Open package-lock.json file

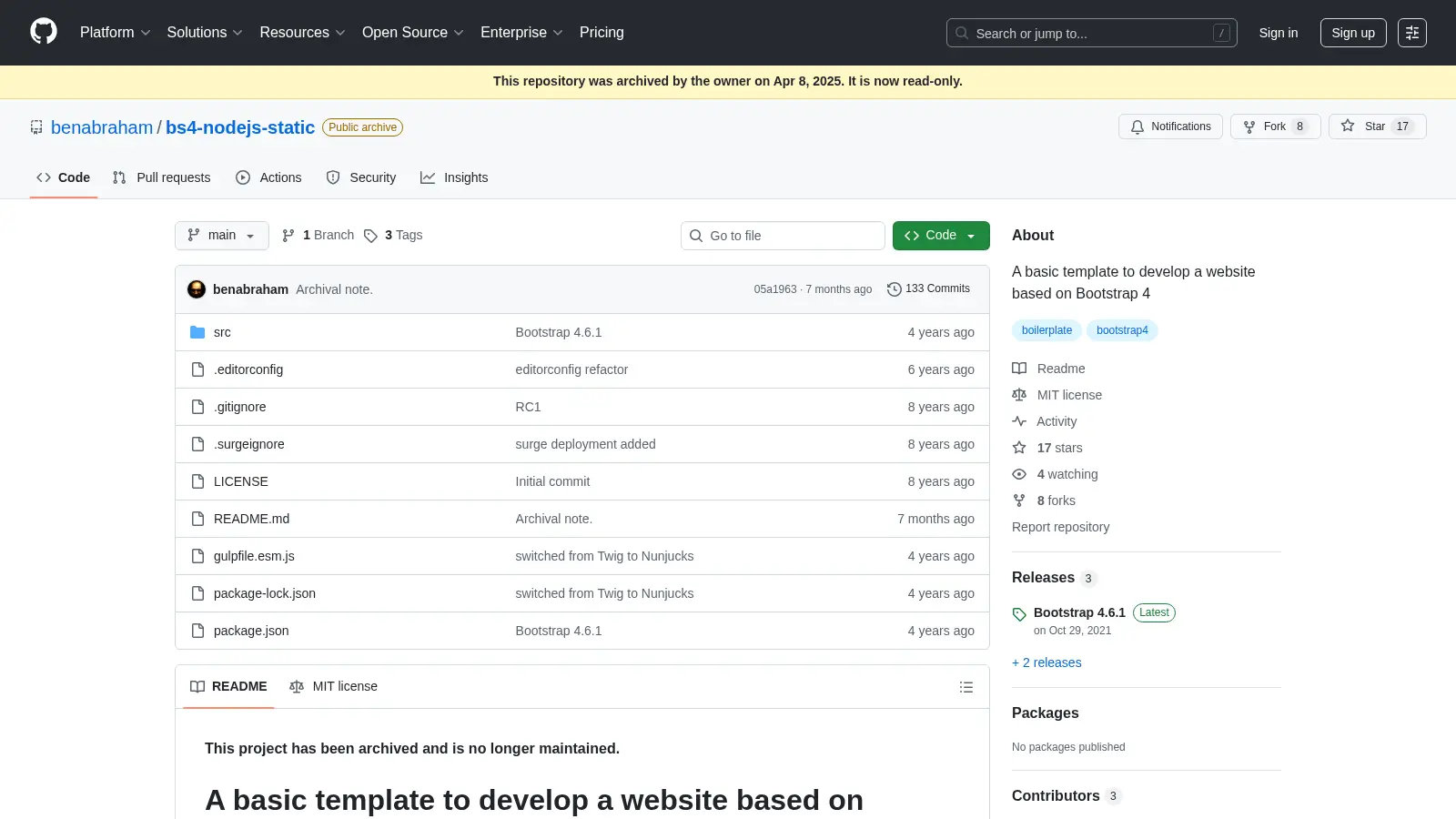tap(265, 593)
